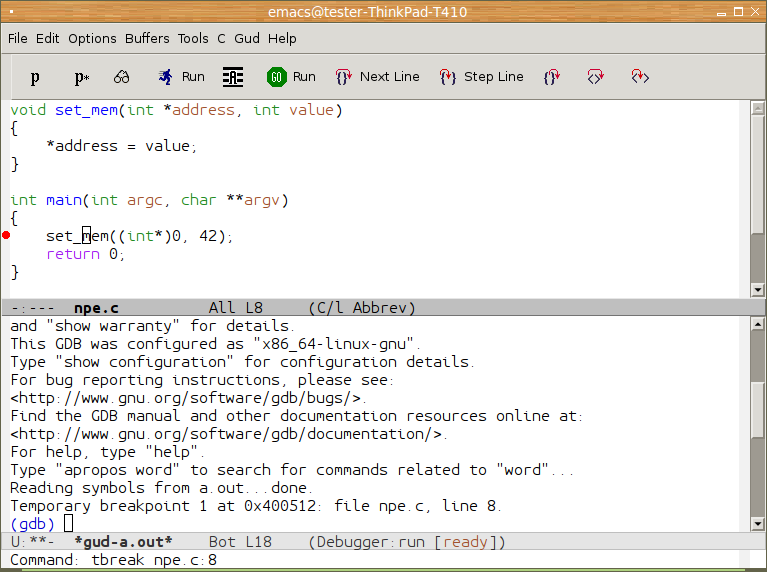Image resolution: width=767 pixels, height=572 pixels.
Task: Click the down stack frame icon
Action: [x=640, y=77]
